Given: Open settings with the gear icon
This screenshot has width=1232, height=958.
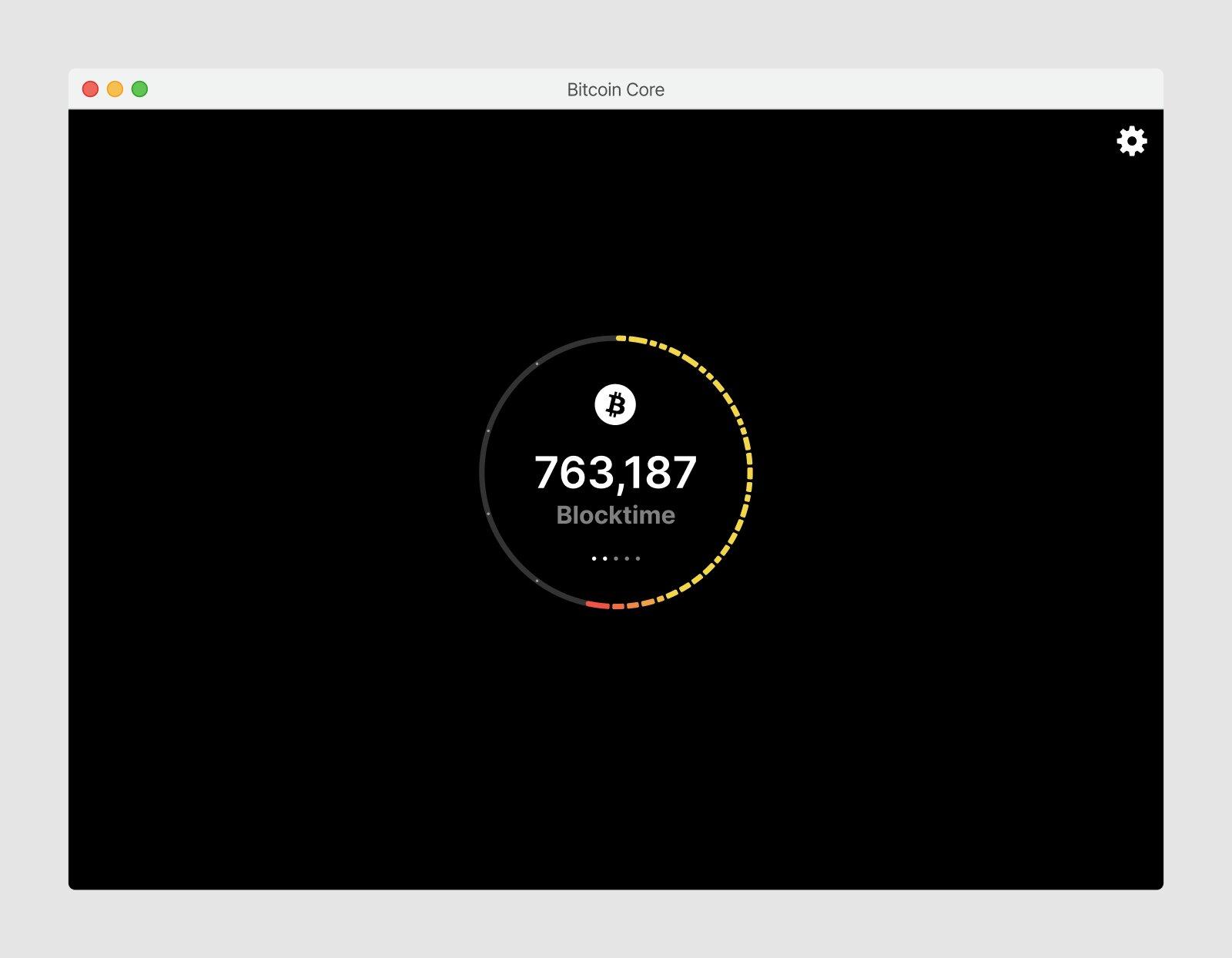Looking at the screenshot, I should point(1131,141).
